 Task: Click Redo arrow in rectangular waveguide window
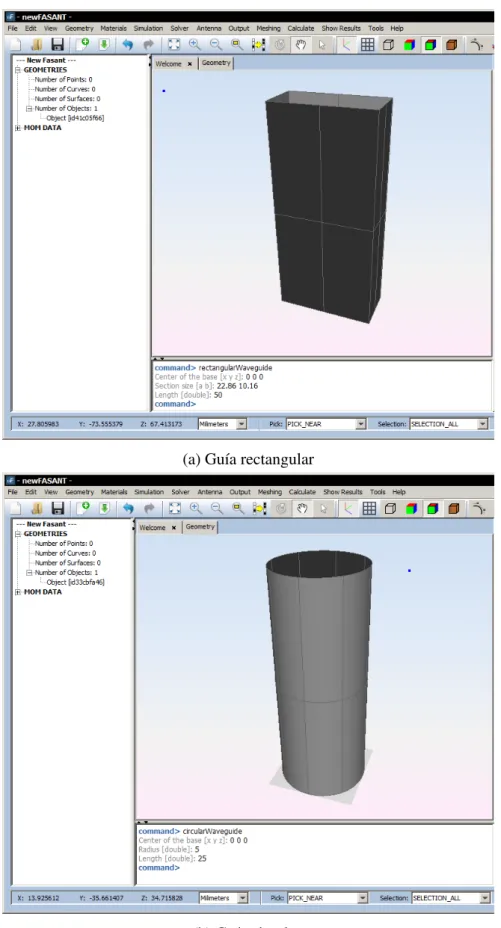coord(148,44)
